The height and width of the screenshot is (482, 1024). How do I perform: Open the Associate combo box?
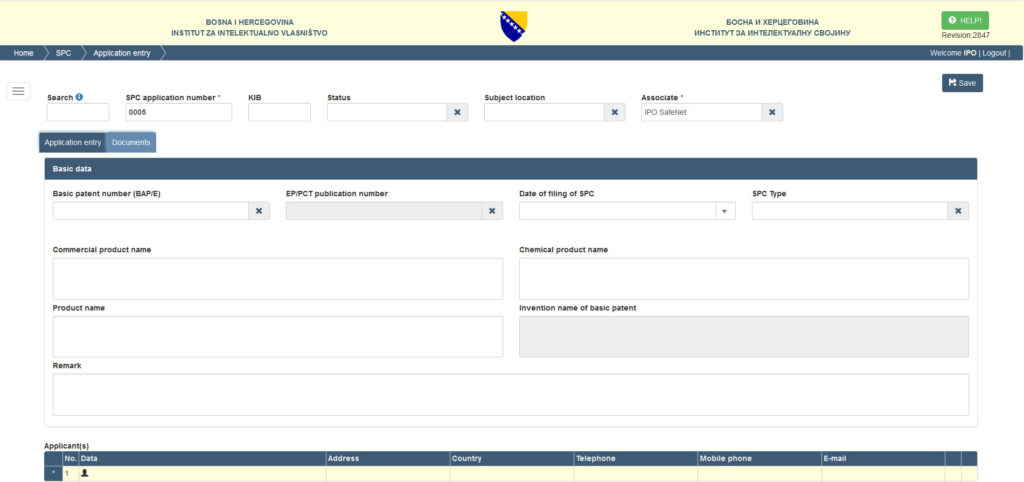tap(701, 112)
